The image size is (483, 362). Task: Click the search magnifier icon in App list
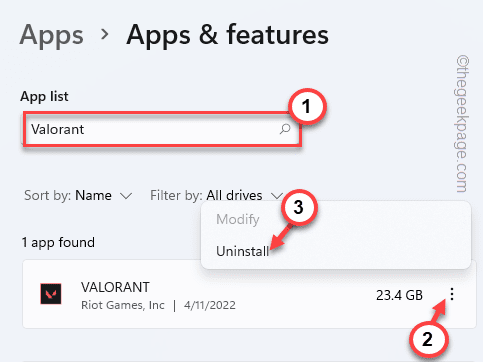(285, 129)
